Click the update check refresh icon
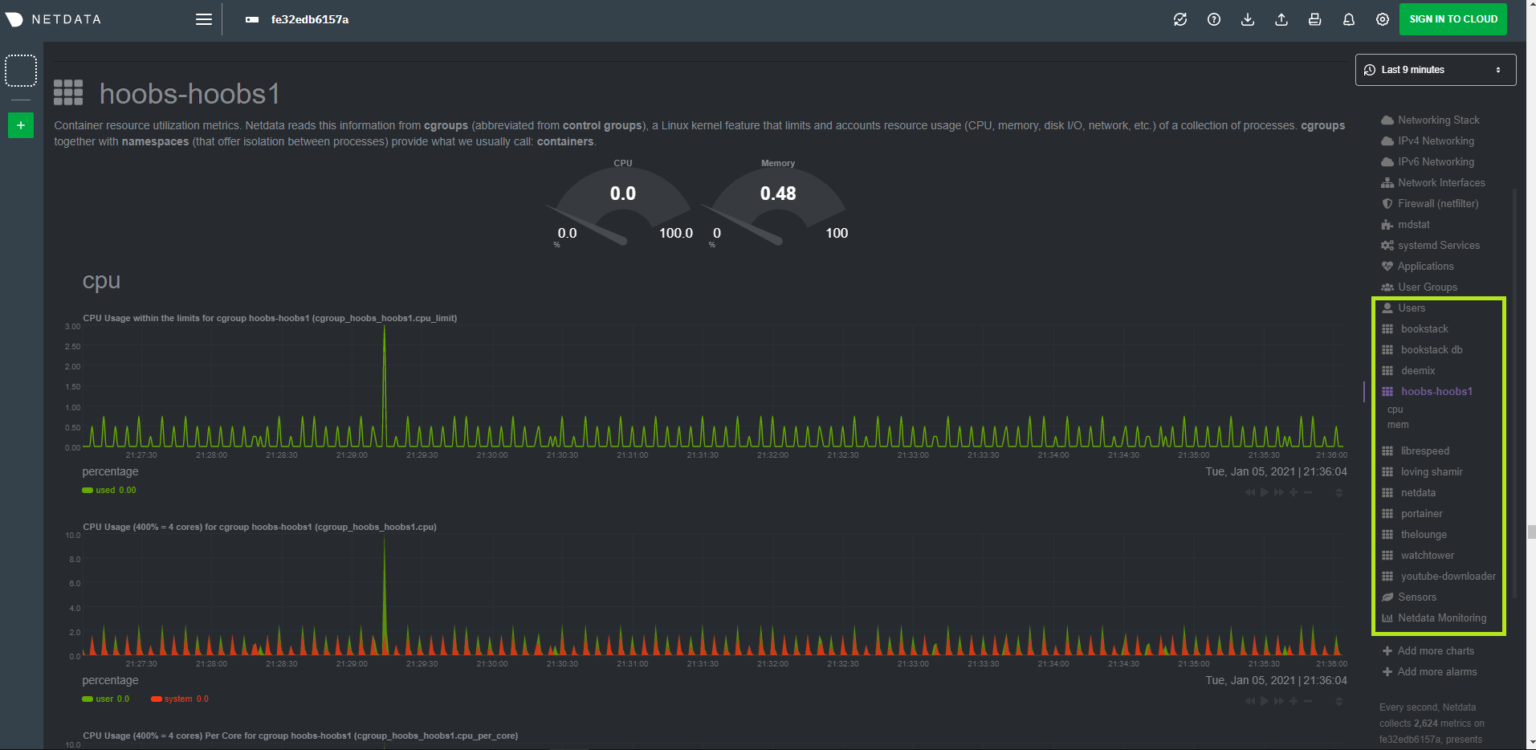Viewport: 1536px width, 750px height. coord(1179,19)
